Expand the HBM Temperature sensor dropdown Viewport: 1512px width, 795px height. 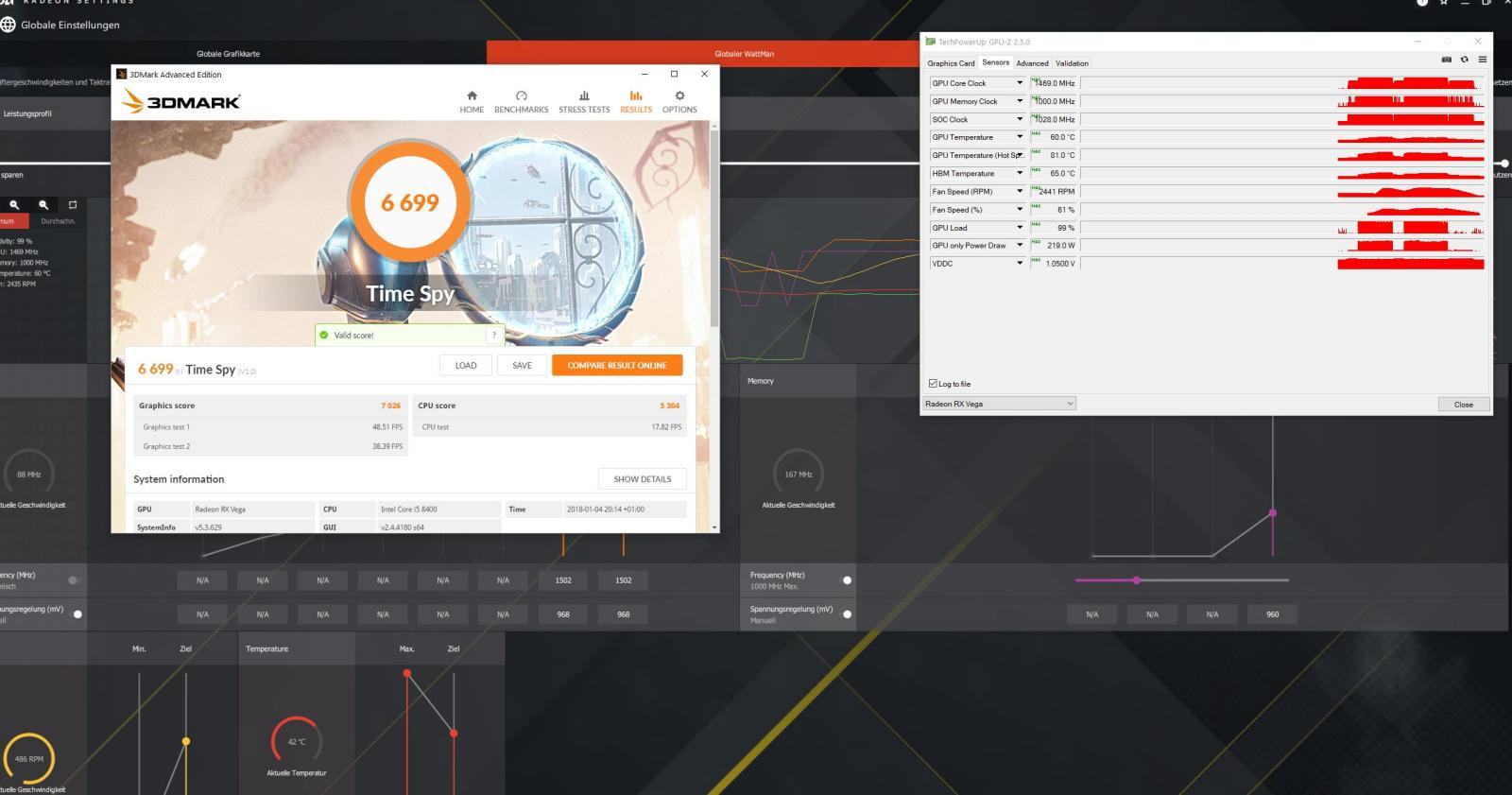click(x=1020, y=173)
